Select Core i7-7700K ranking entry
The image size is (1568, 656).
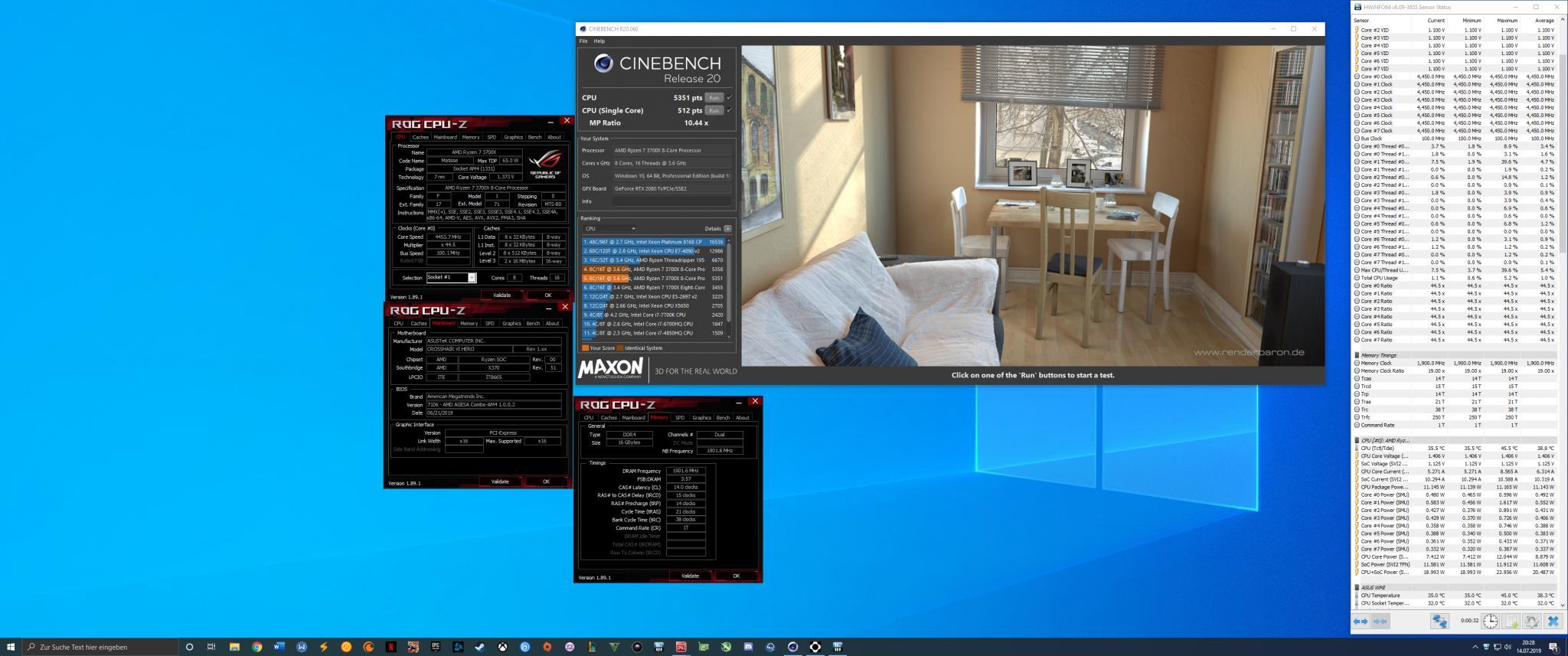coord(653,315)
